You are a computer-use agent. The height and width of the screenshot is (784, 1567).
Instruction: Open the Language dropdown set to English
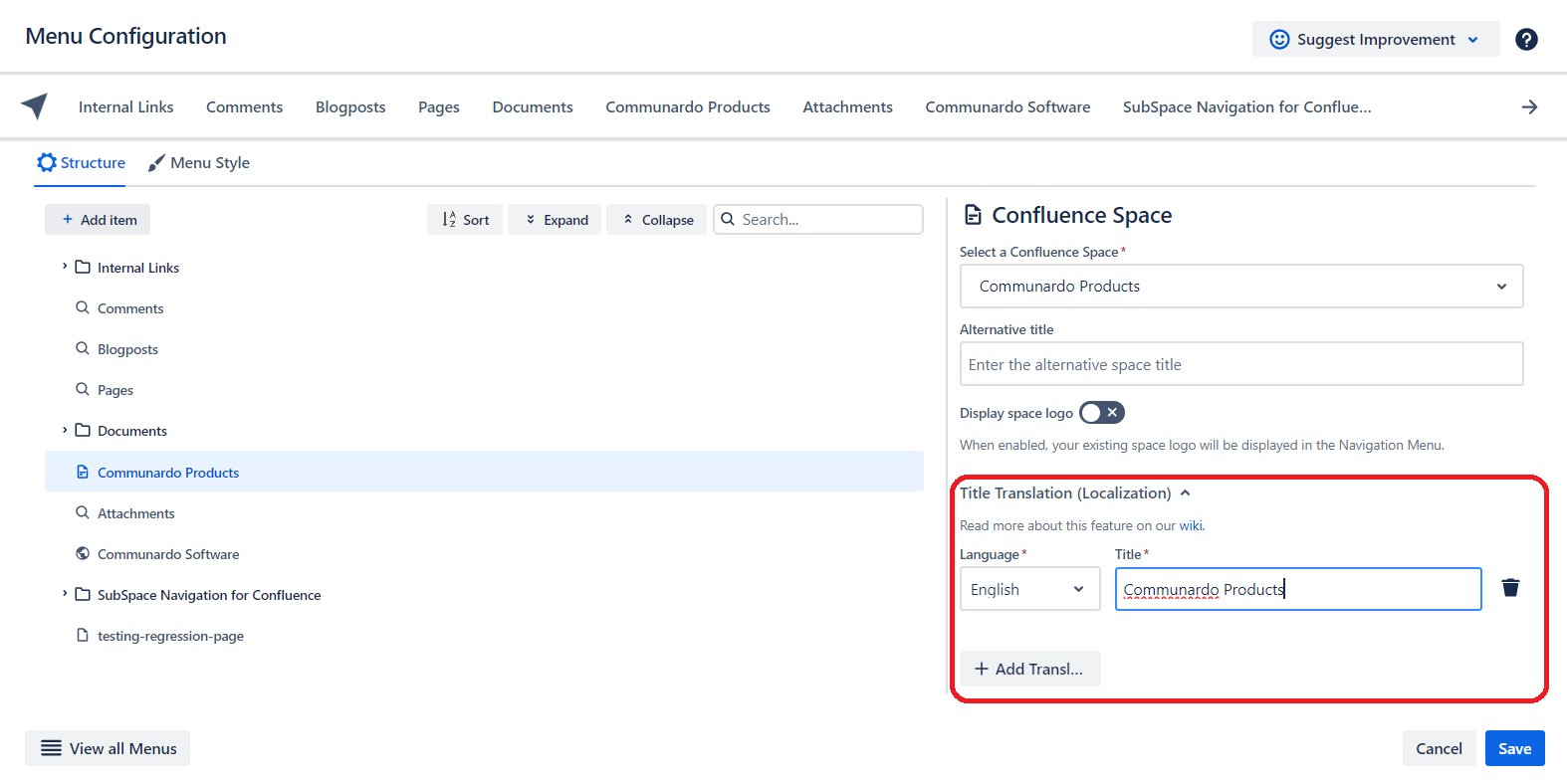click(x=1028, y=589)
